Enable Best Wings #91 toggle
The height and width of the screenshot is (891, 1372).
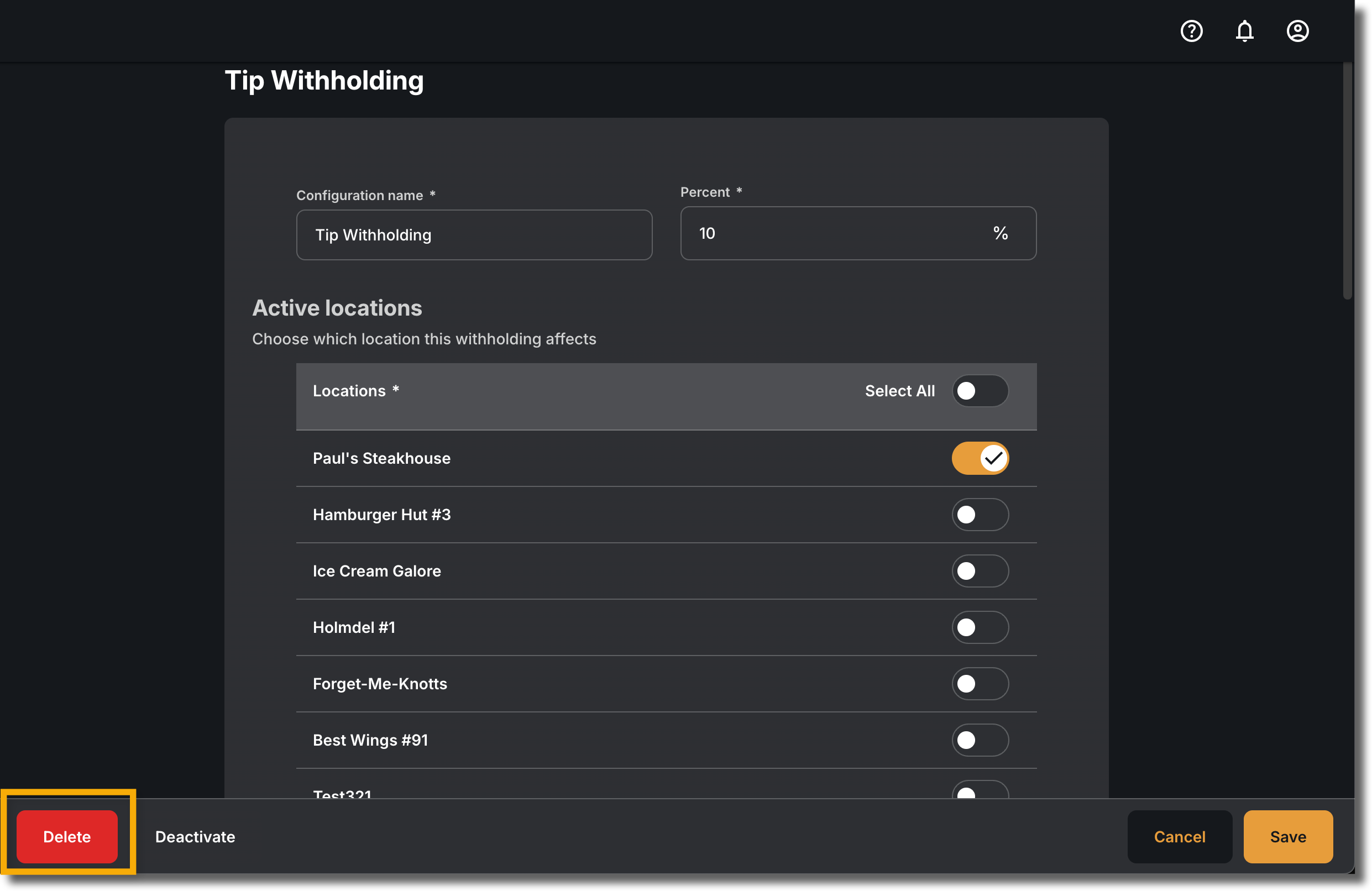coord(980,740)
